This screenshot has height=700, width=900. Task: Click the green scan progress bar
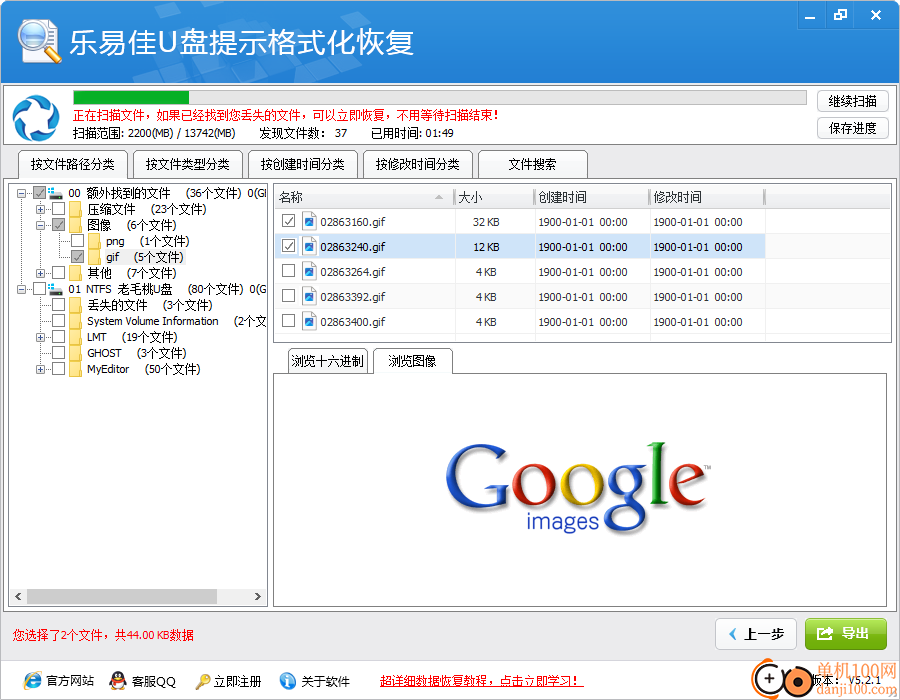(x=131, y=97)
